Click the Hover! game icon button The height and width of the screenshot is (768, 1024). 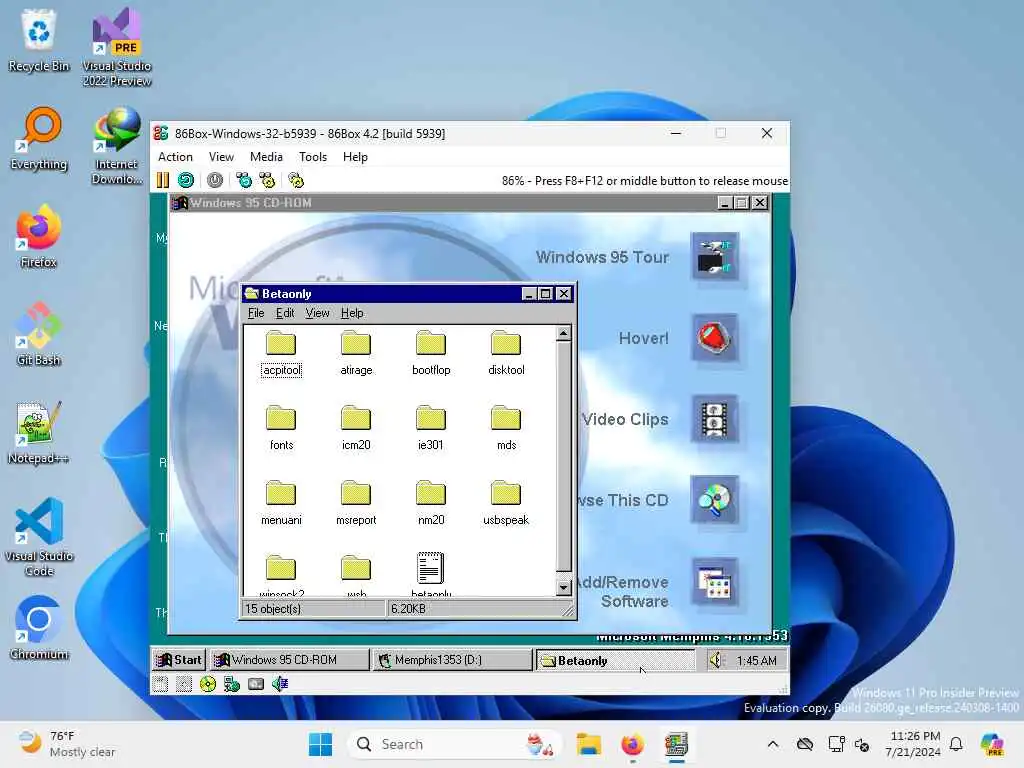click(x=714, y=338)
